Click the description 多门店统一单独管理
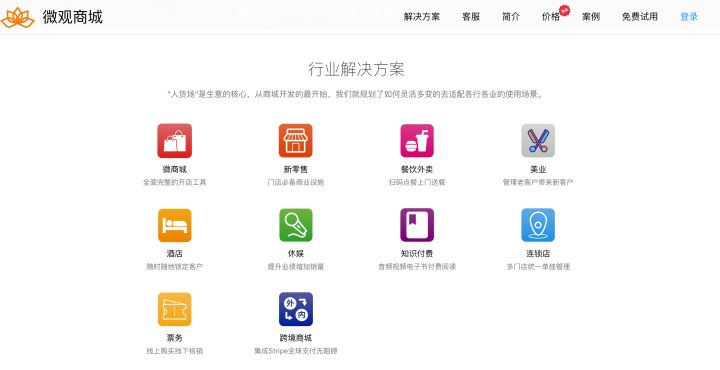Screen dimensions: 720x370 538,266
